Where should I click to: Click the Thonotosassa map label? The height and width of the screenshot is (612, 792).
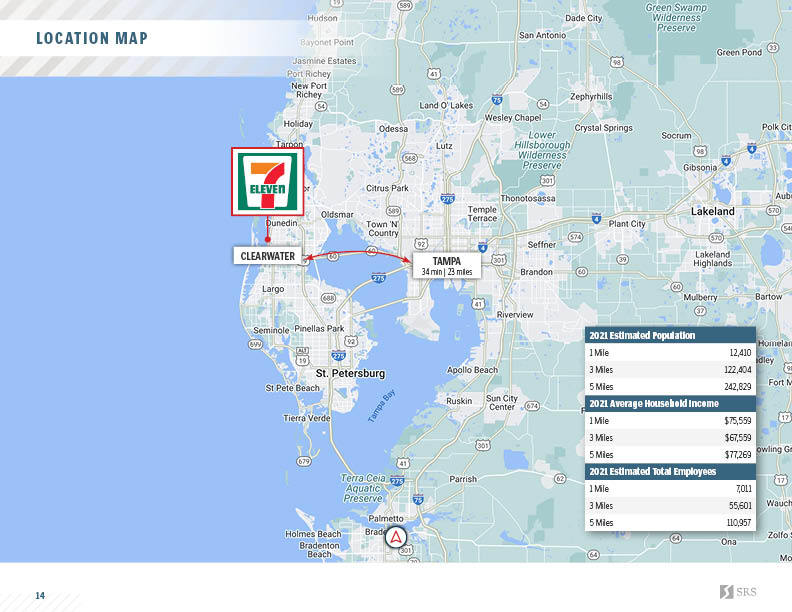(528, 198)
